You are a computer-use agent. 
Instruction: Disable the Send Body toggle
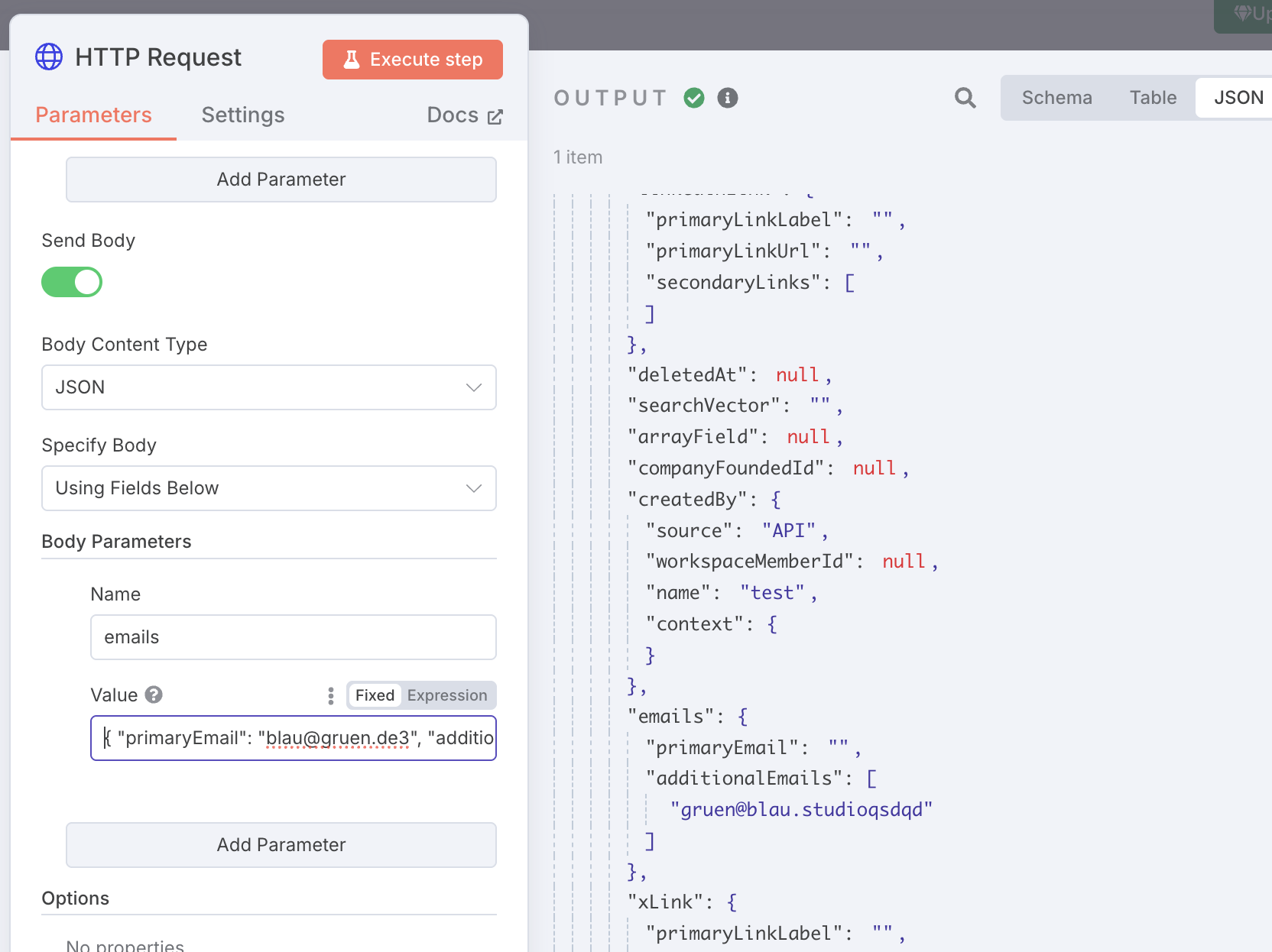click(x=72, y=282)
